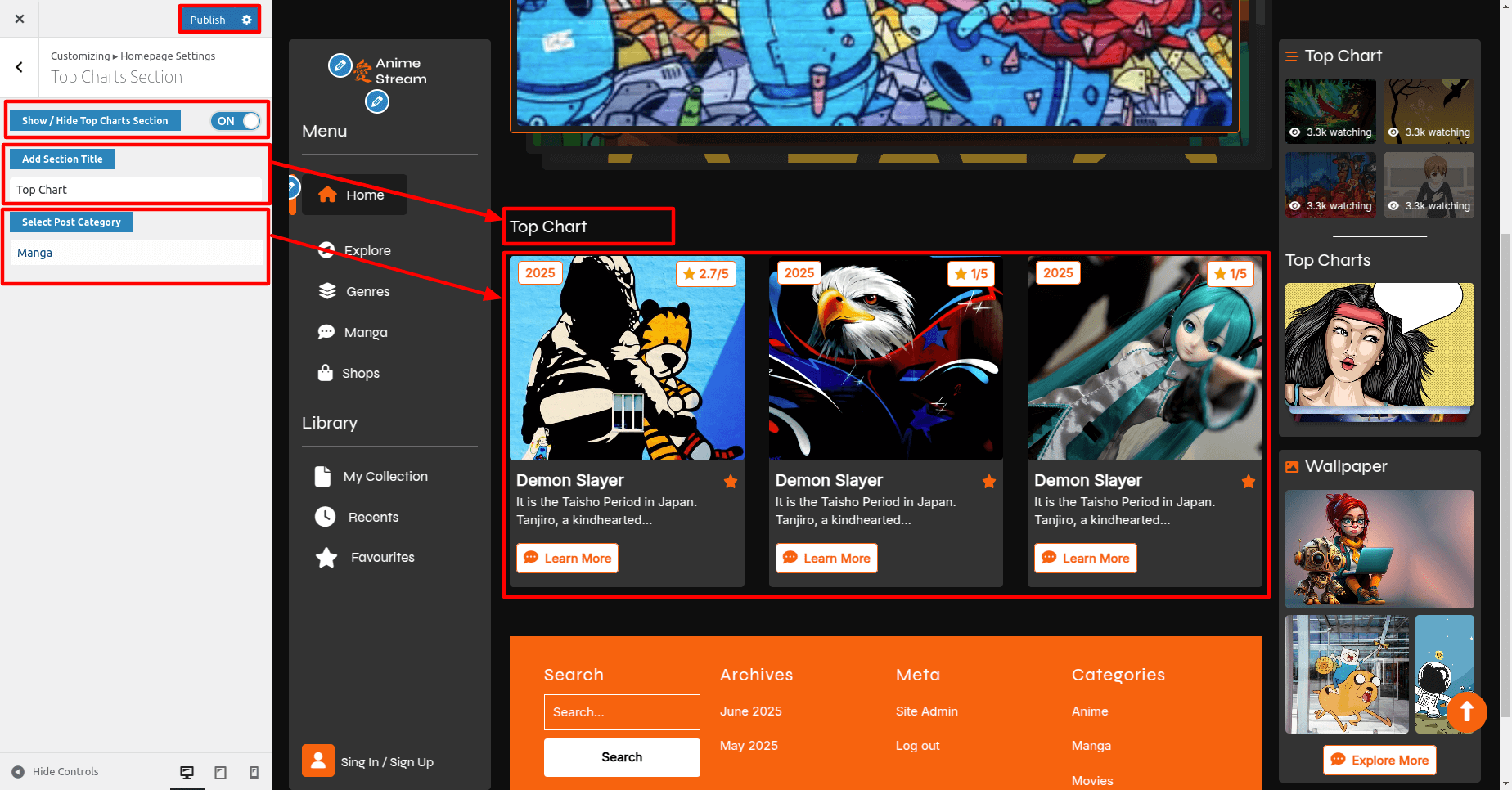Click the Add Section Title text field
The height and width of the screenshot is (790, 1512).
[136, 190]
